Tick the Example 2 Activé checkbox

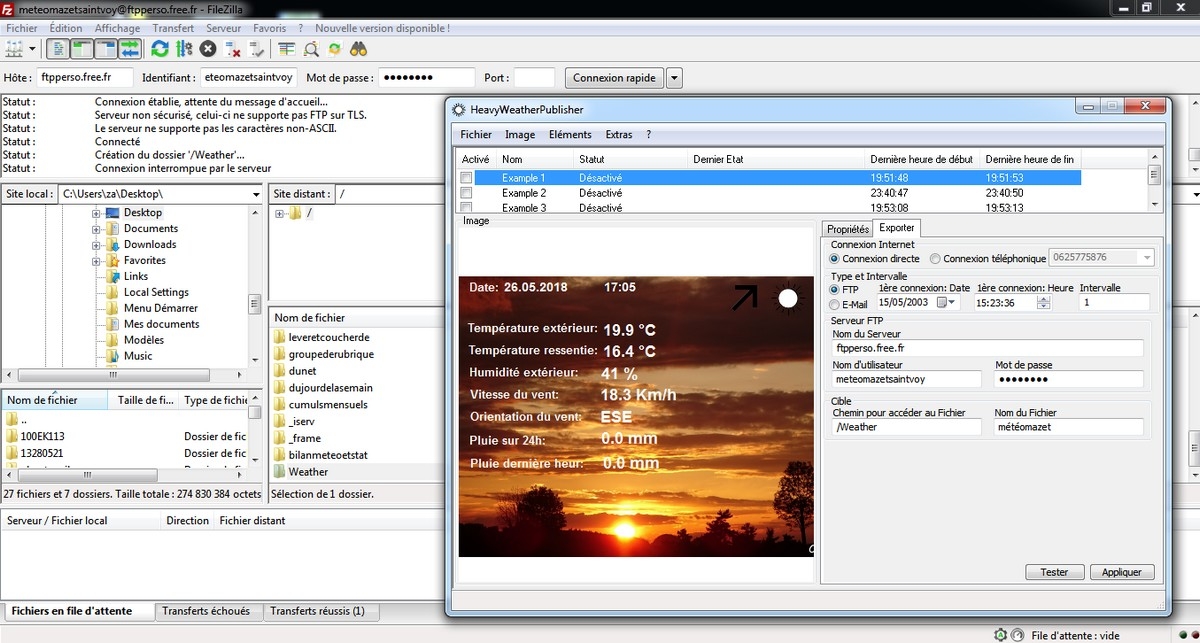[466, 193]
